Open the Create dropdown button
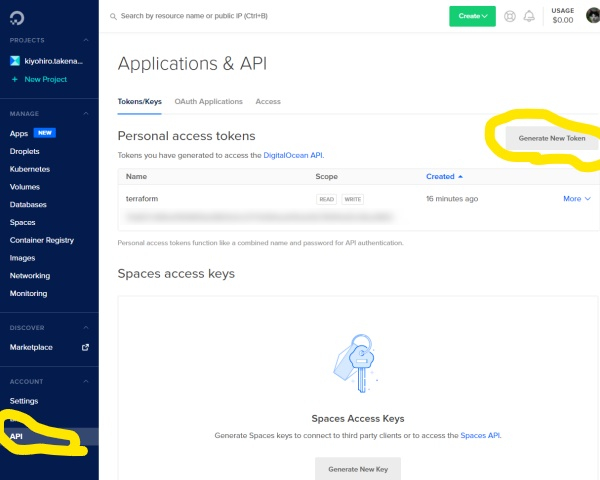Image resolution: width=600 pixels, height=480 pixels. click(x=472, y=16)
